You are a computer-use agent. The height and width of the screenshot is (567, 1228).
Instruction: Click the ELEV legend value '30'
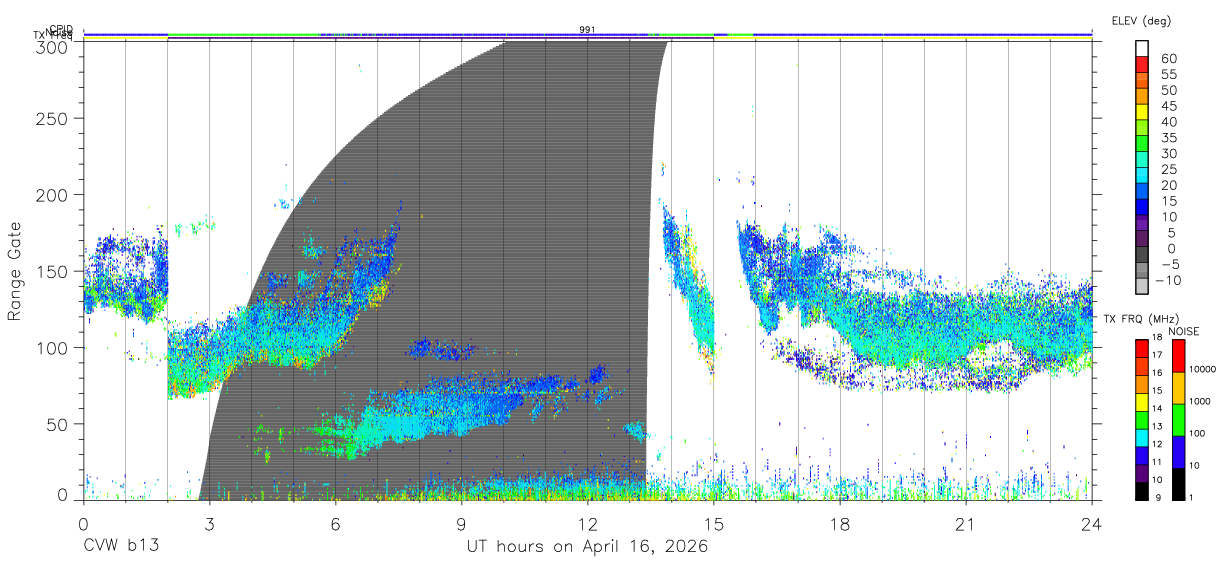[x=1169, y=154]
